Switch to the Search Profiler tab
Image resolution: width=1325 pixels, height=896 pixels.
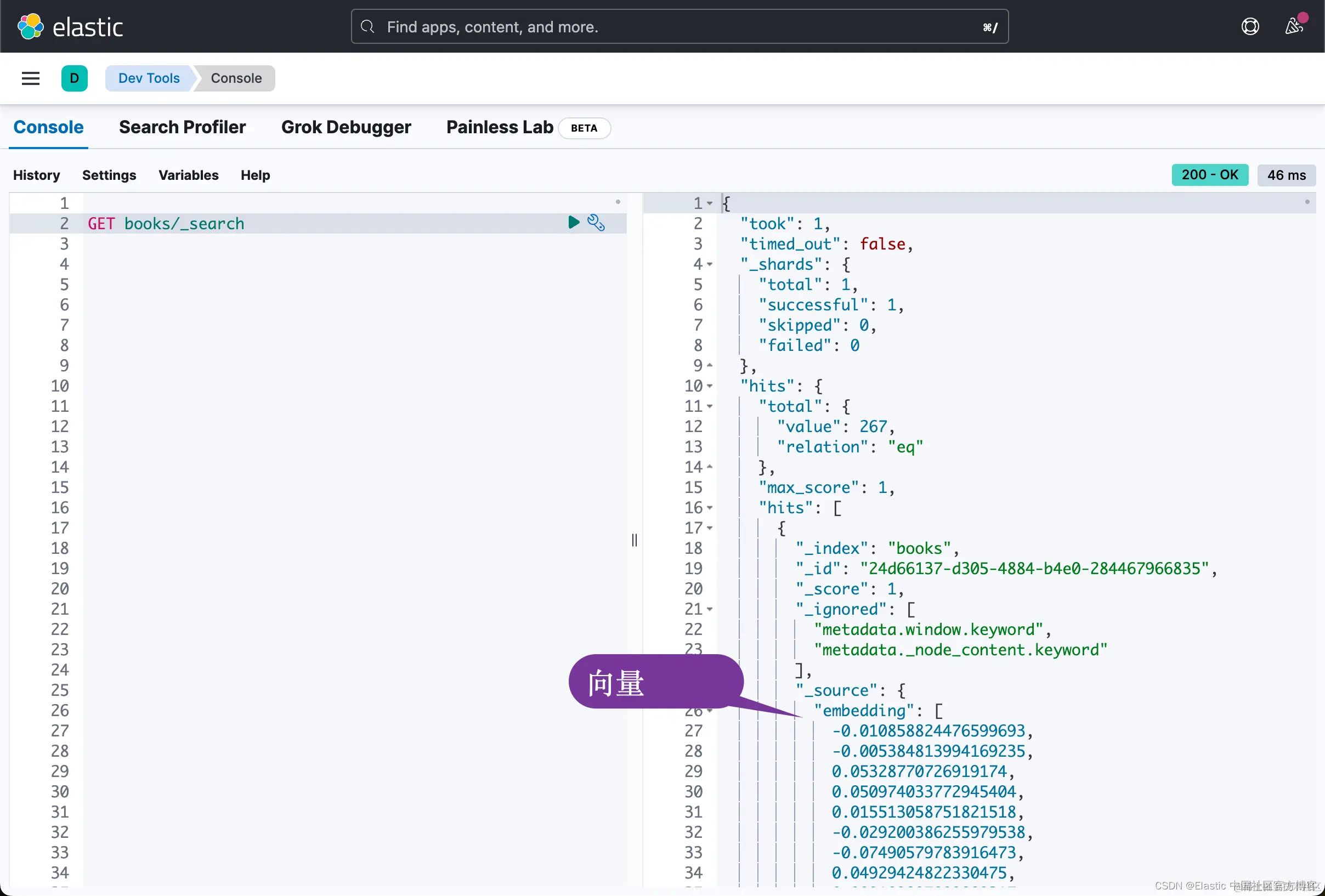pyautogui.click(x=182, y=127)
